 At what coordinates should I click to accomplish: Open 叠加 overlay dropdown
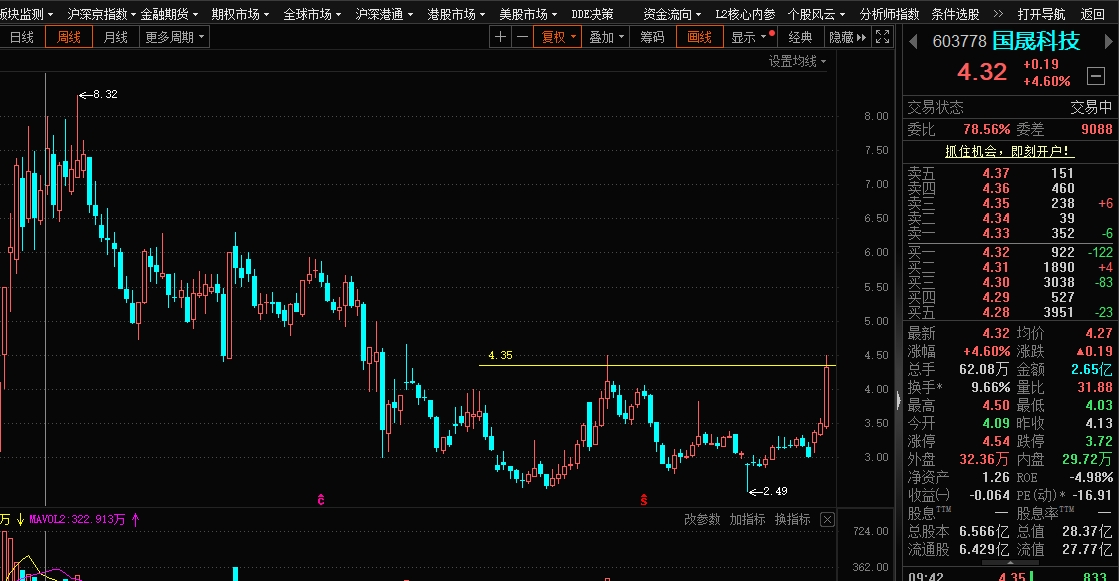607,37
